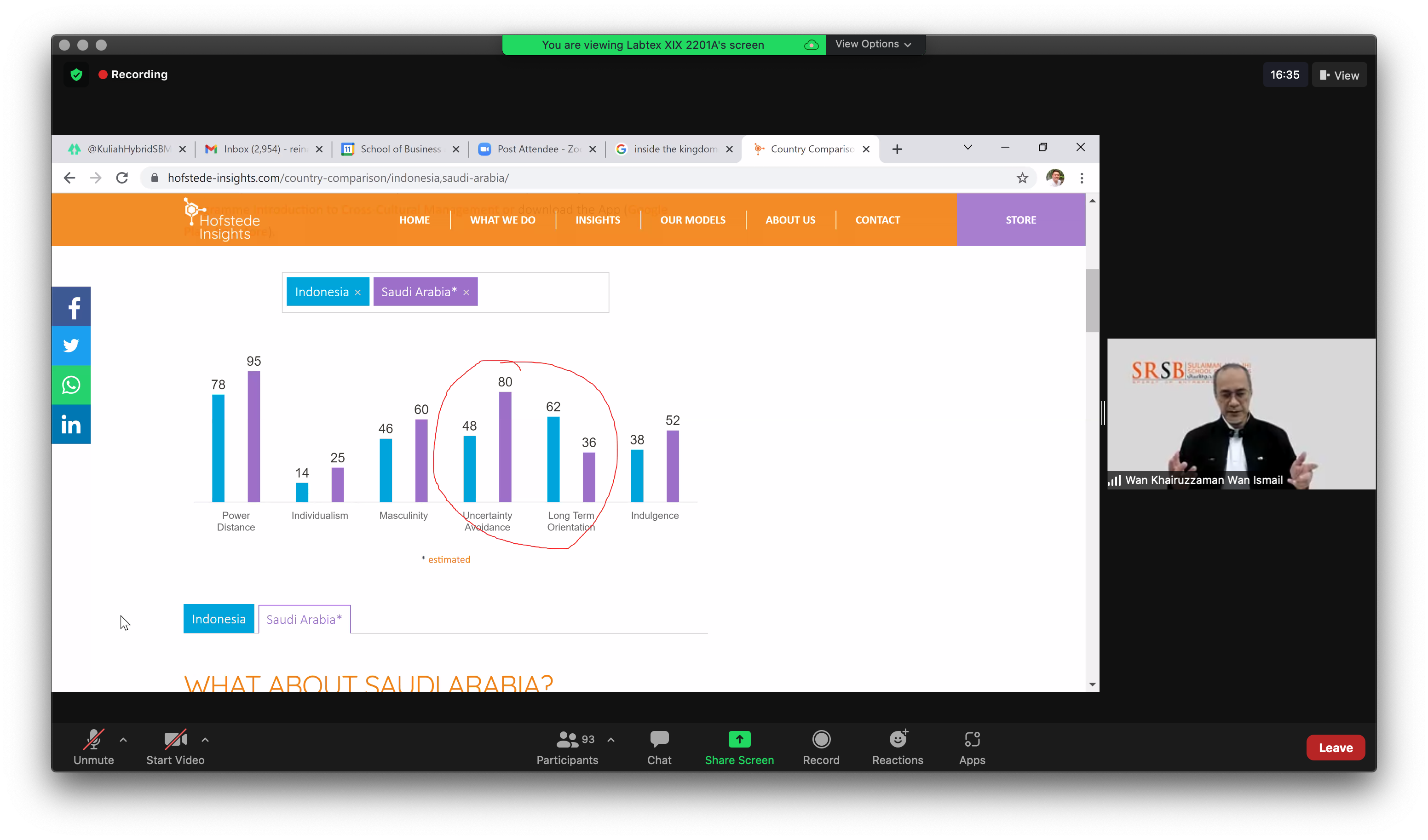The image size is (1428, 840).
Task: Open Zoom Chat panel
Action: pyautogui.click(x=659, y=748)
